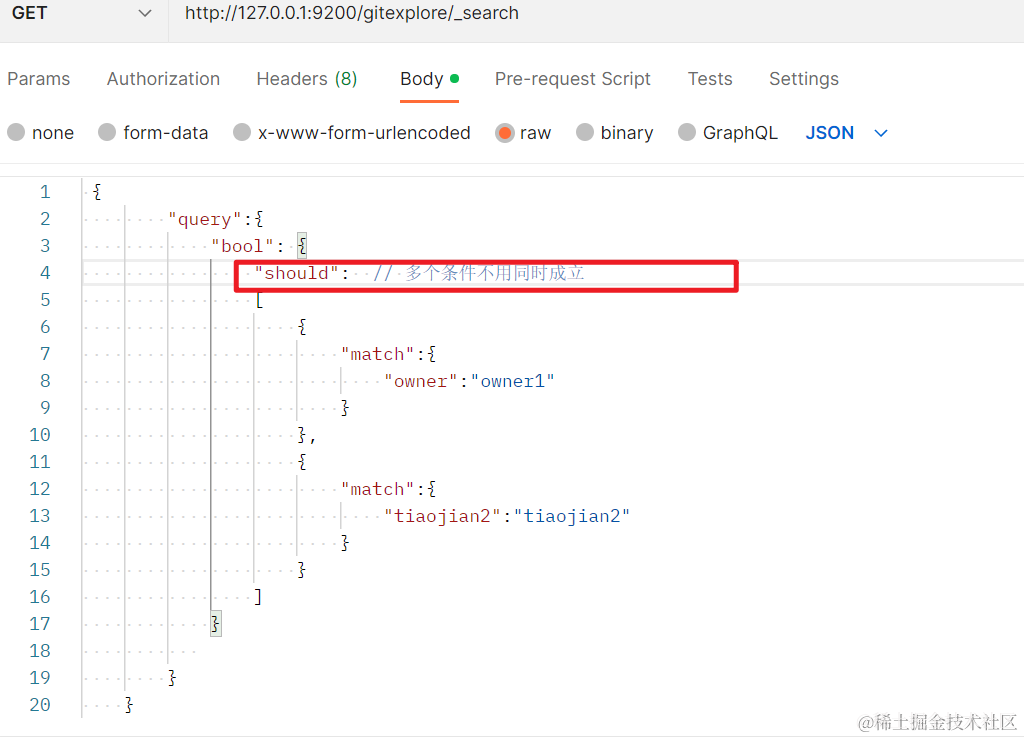This screenshot has height=739, width=1024.
Task: Click the "tiaojian2" value on line 13
Action: click(x=572, y=516)
